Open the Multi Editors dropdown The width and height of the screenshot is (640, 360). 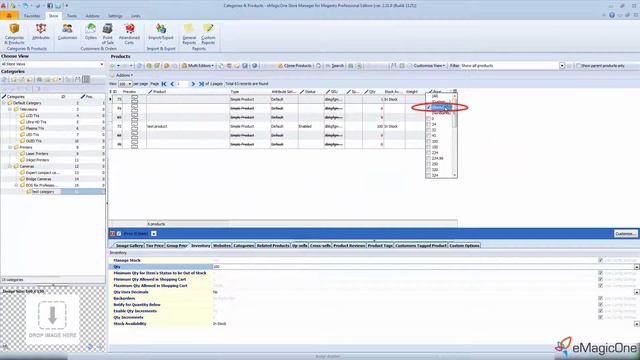(198, 66)
